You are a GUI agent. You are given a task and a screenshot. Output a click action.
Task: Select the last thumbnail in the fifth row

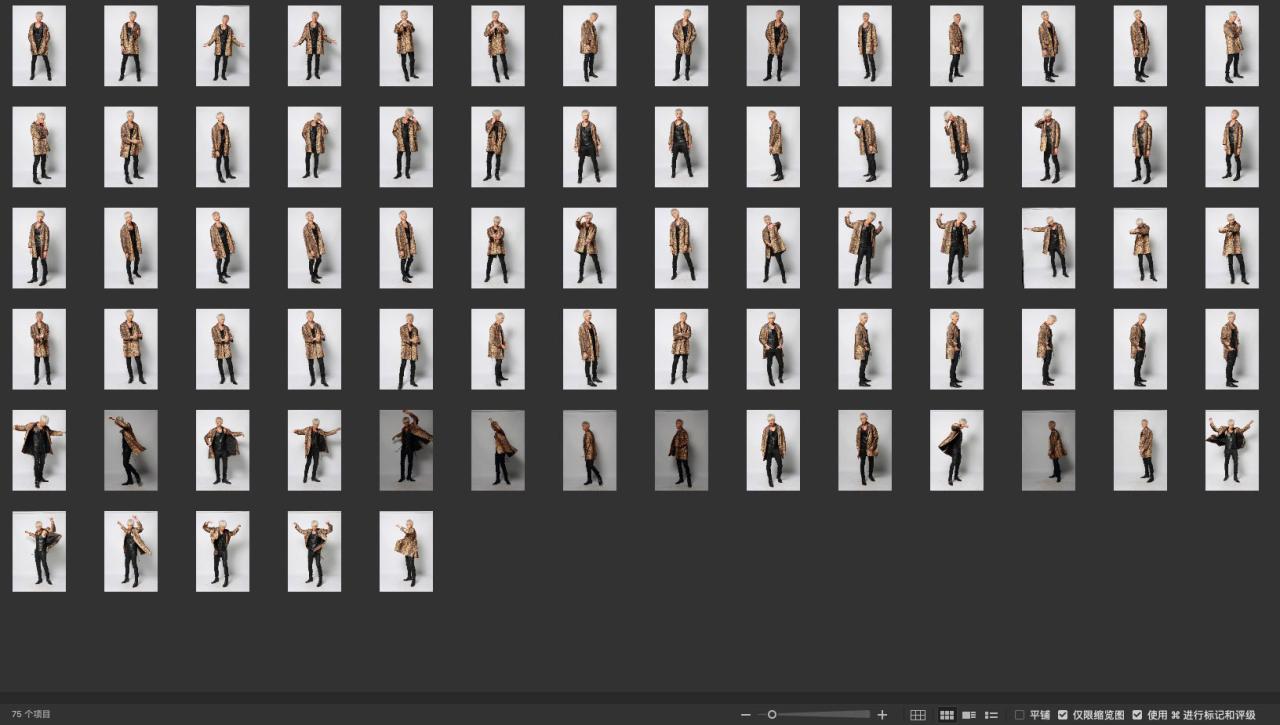[1231, 450]
